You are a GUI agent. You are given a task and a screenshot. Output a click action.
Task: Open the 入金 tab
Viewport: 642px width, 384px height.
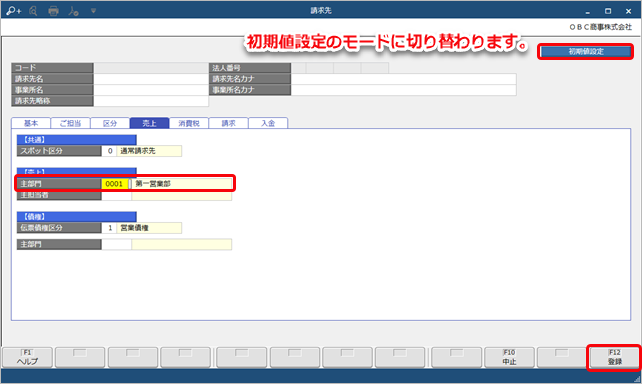(x=268, y=123)
